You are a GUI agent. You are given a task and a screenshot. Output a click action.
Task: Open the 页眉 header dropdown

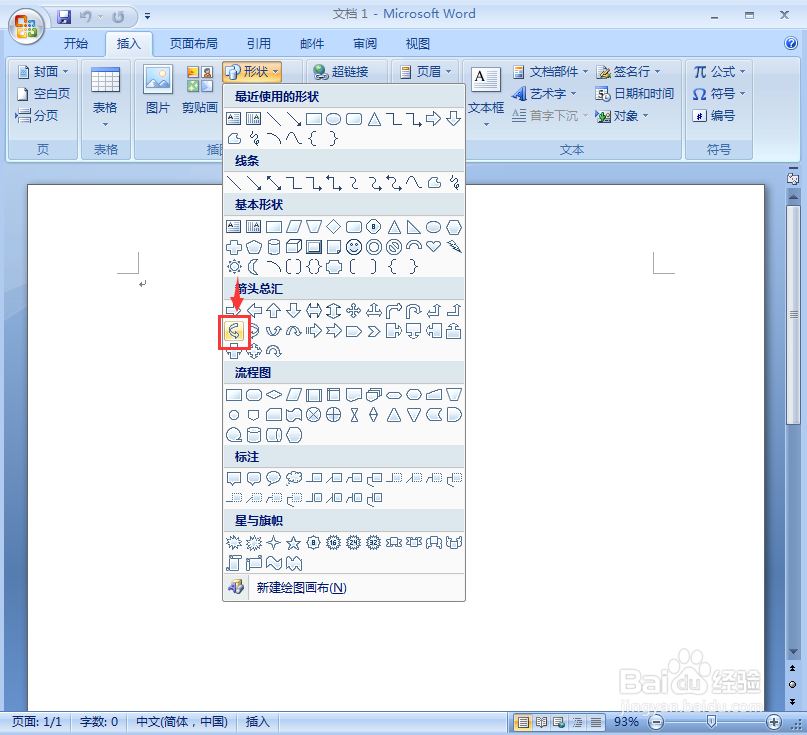tap(426, 72)
